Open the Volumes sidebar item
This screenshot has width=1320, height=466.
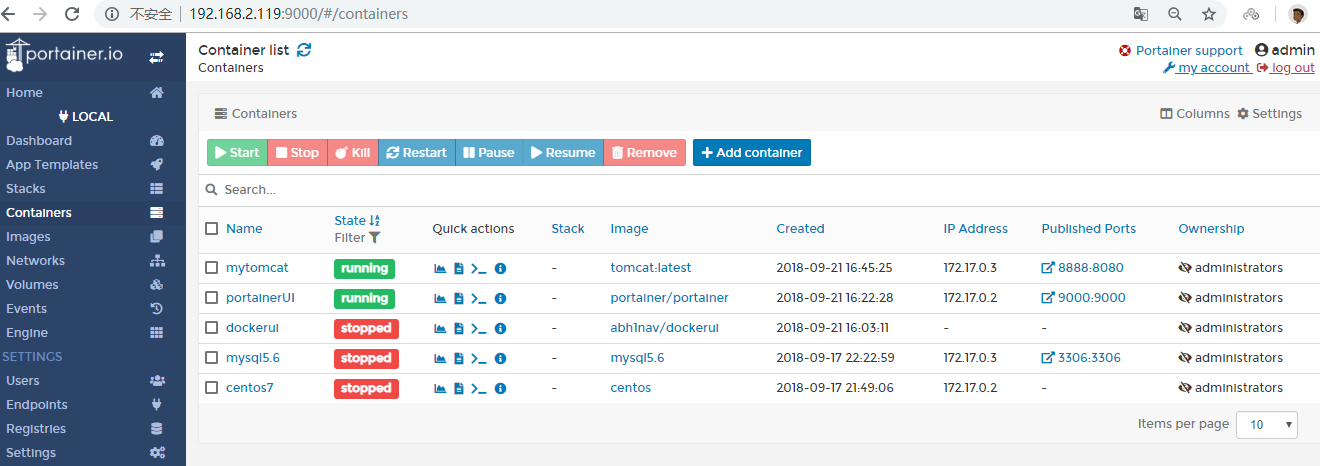(x=32, y=285)
